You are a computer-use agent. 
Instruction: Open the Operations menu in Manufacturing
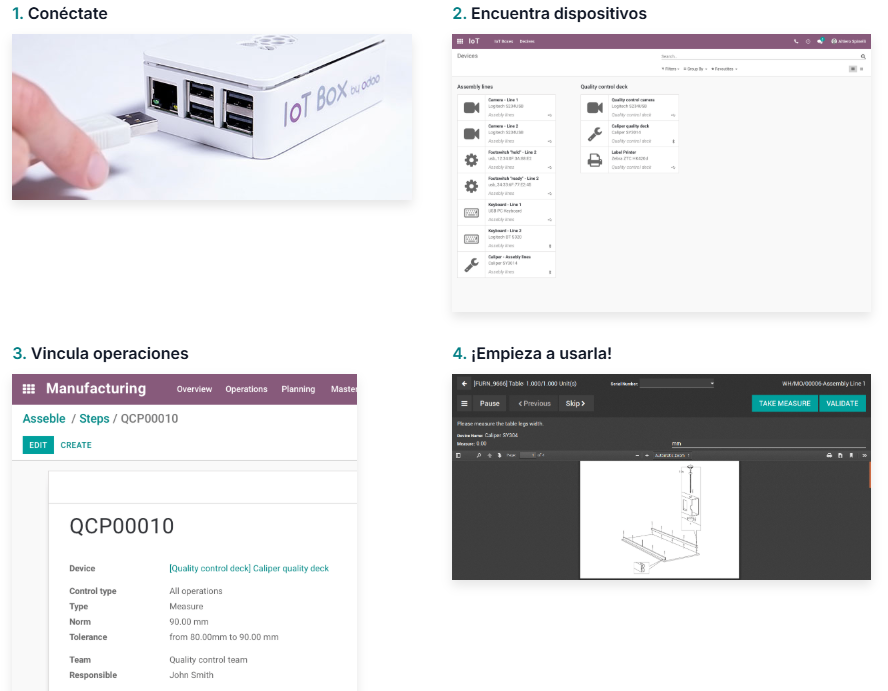(246, 389)
